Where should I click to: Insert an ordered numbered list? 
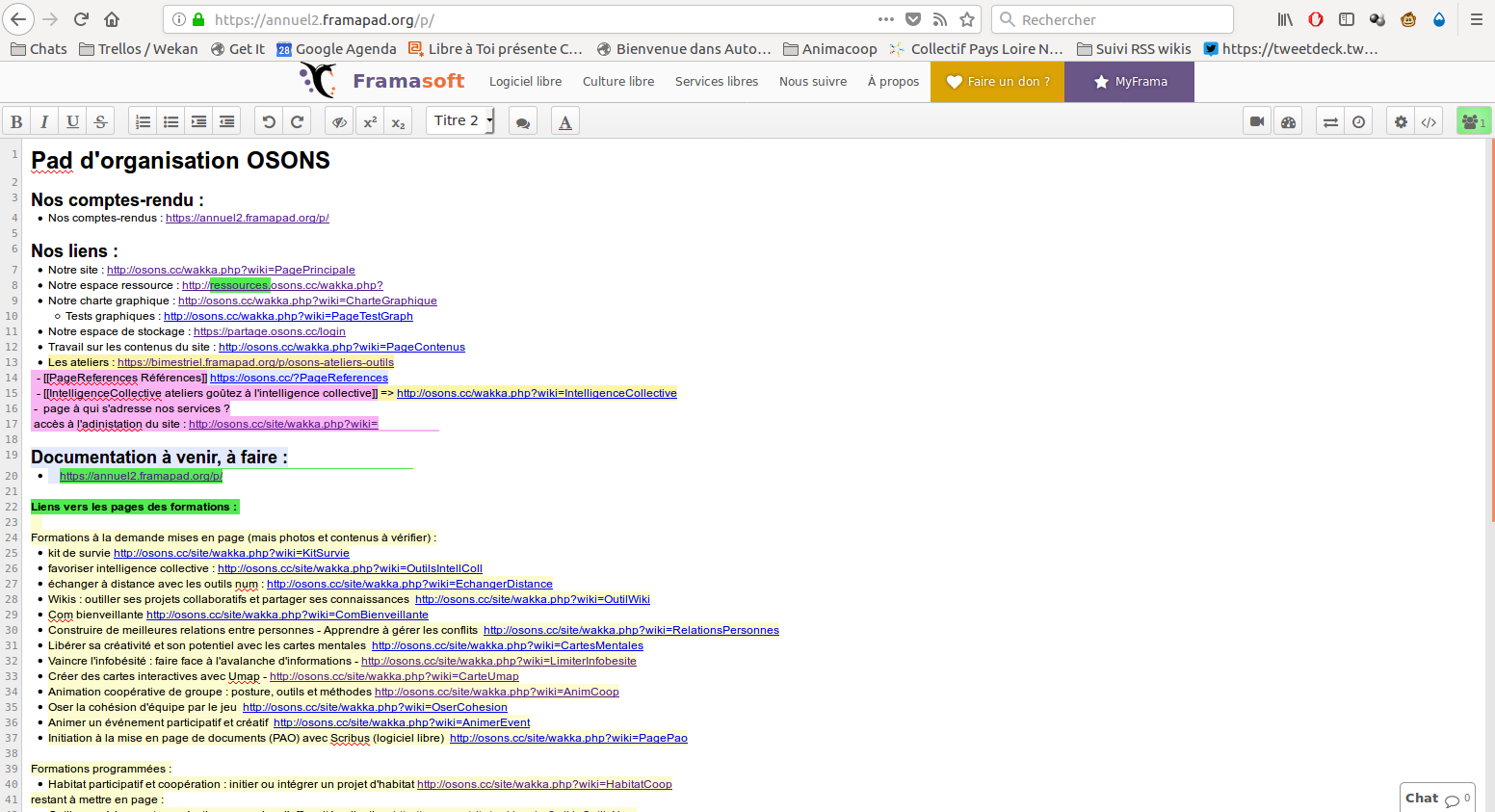[x=143, y=121]
